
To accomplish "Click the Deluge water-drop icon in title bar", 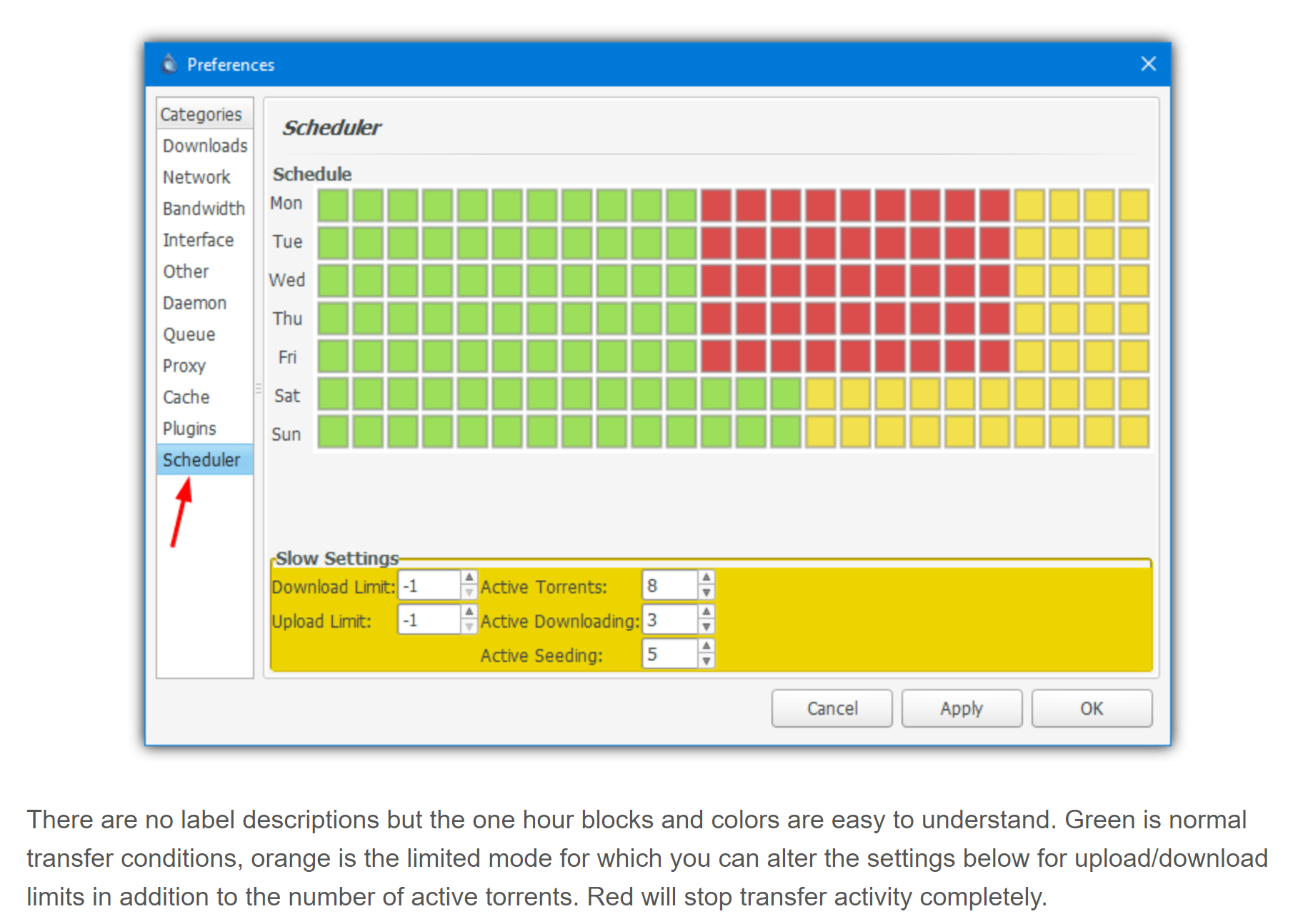I will [x=169, y=64].
